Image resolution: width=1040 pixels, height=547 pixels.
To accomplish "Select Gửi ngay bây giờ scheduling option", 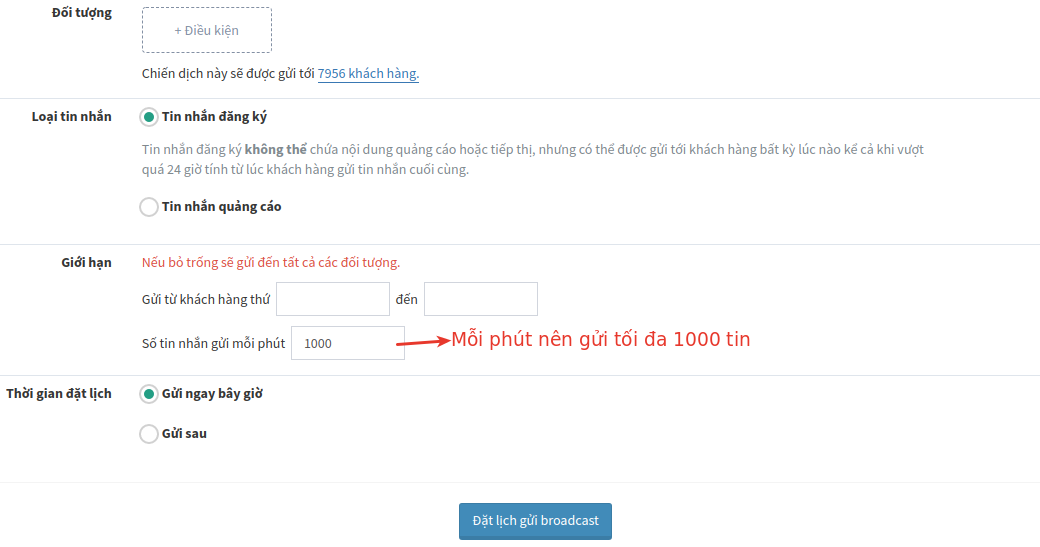I will 149,394.
